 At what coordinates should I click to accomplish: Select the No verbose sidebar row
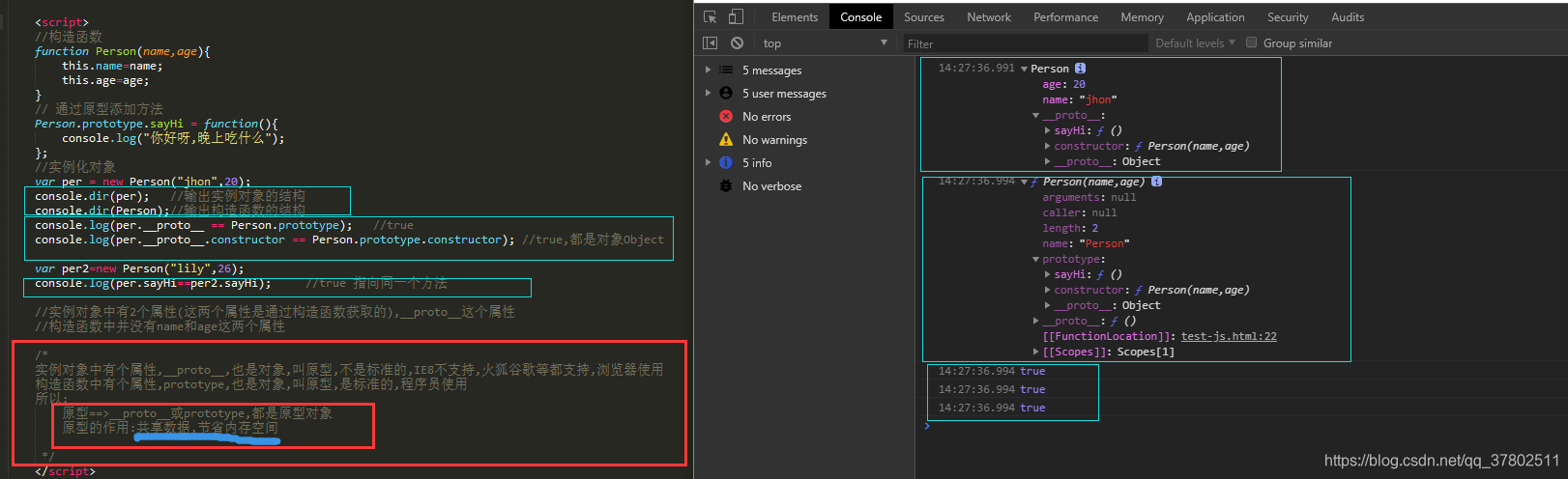[x=804, y=185]
